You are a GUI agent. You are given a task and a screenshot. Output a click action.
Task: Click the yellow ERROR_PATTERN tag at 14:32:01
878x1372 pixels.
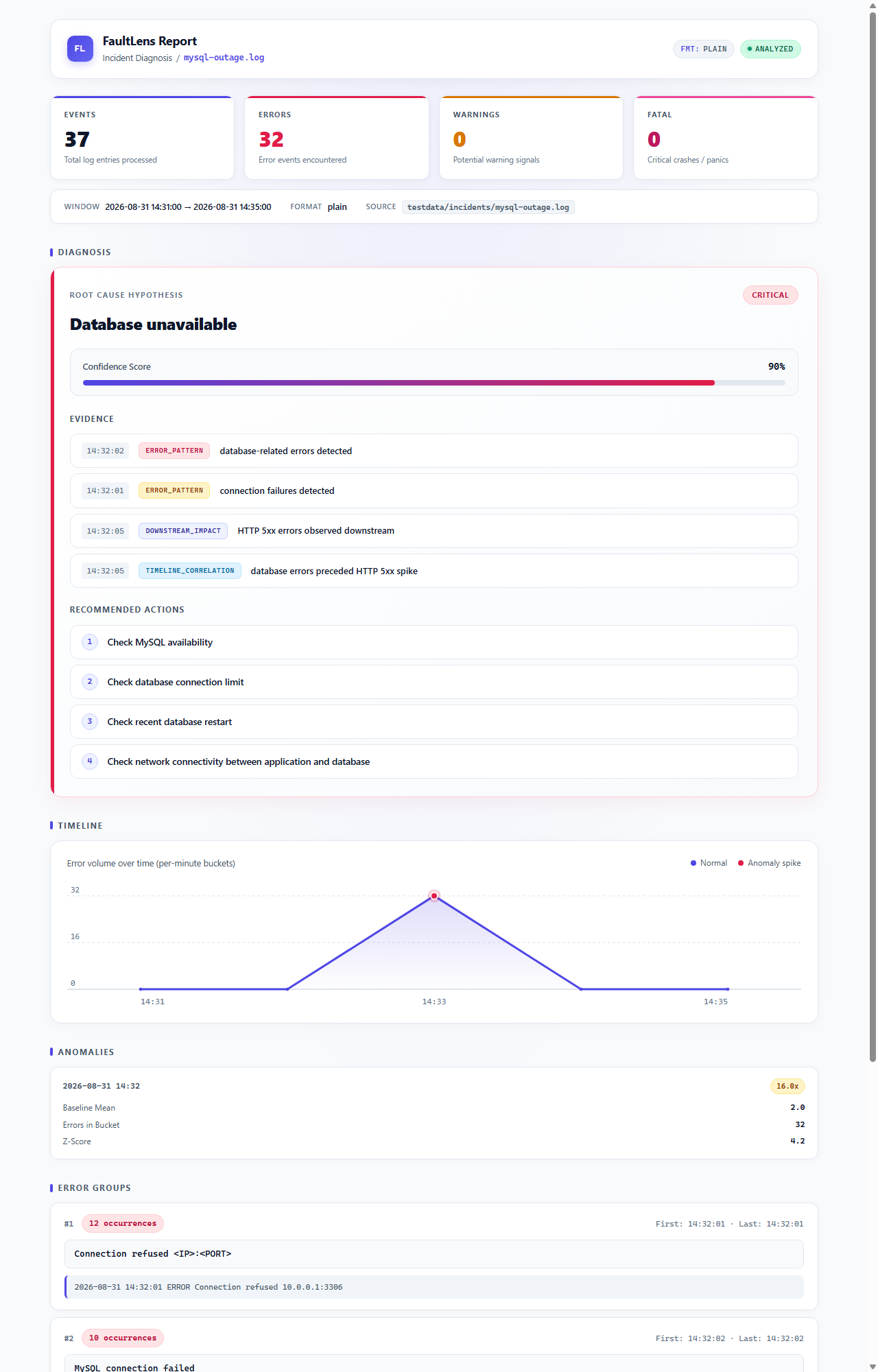174,490
